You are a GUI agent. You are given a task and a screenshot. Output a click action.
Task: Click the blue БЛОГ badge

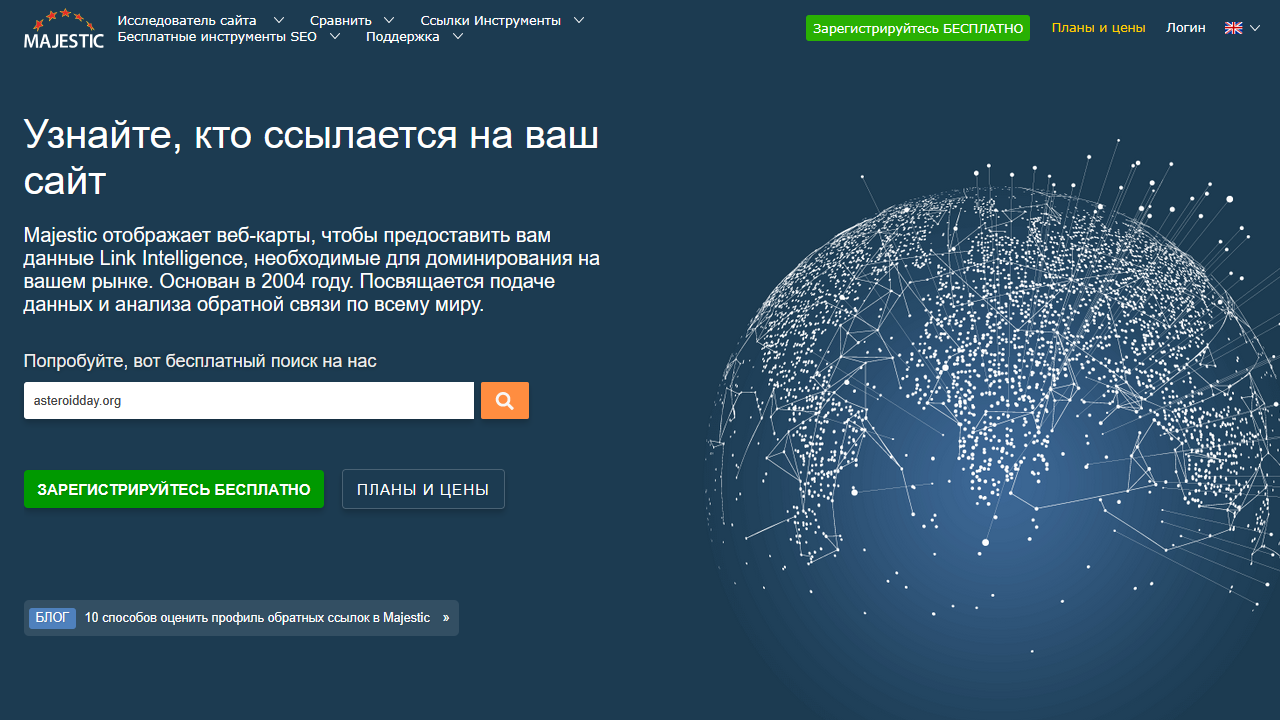coord(52,618)
